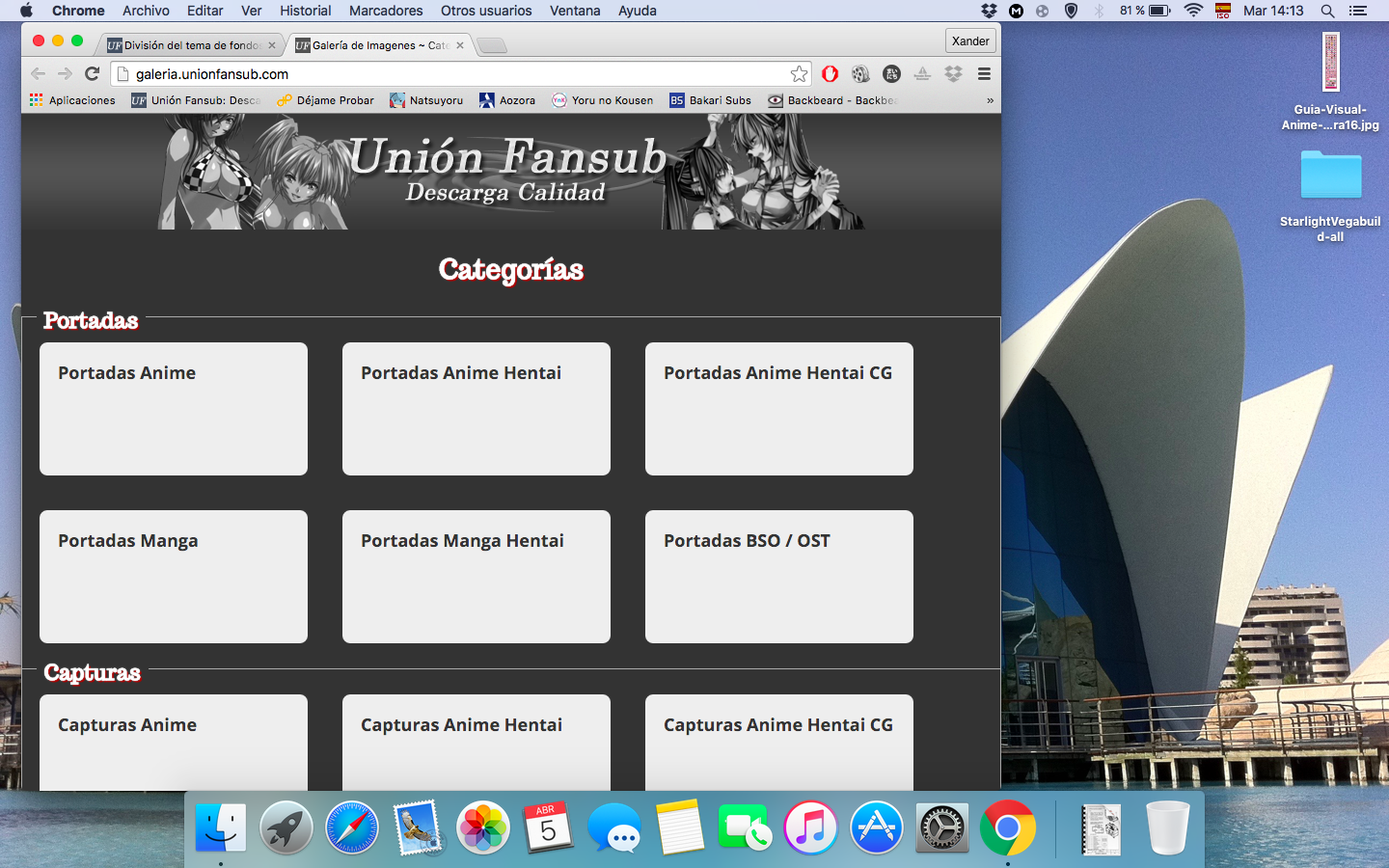Open the App Store from the Dock
Image resolution: width=1389 pixels, height=868 pixels.
coord(877,827)
